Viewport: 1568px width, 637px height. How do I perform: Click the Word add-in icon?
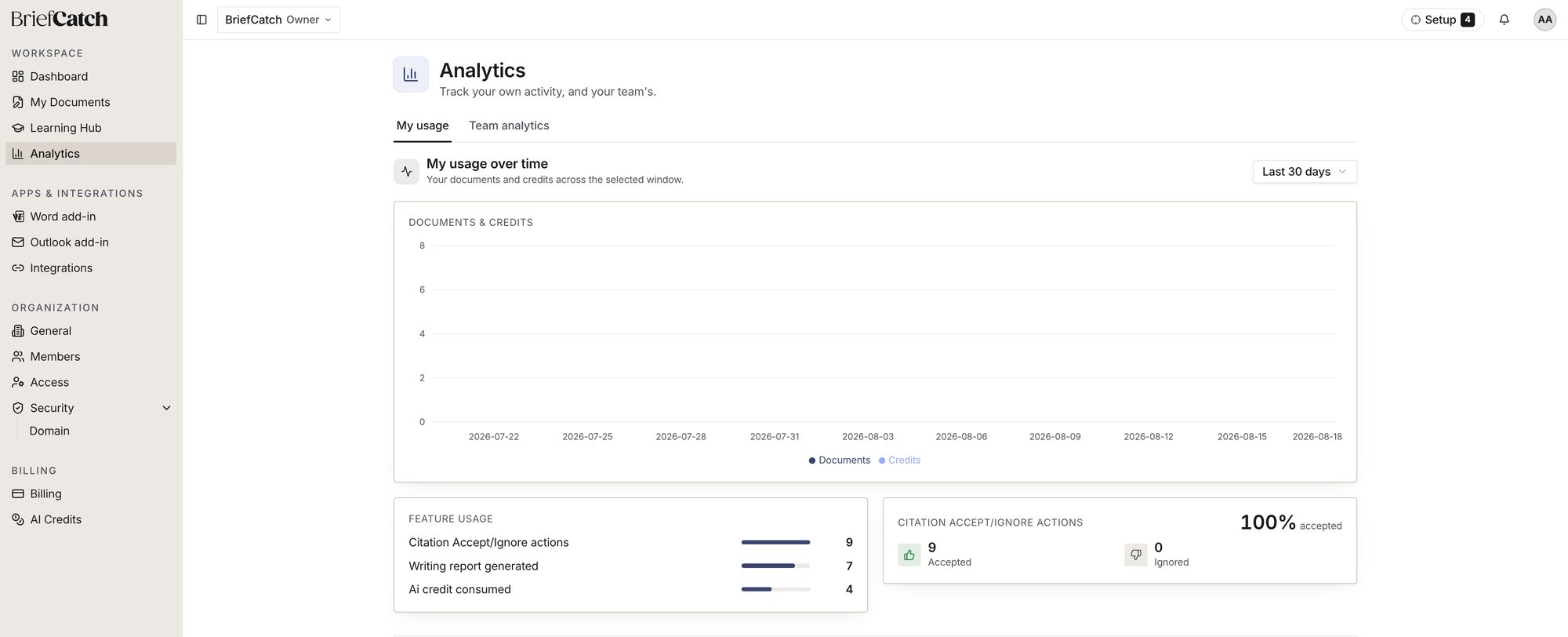coord(18,217)
